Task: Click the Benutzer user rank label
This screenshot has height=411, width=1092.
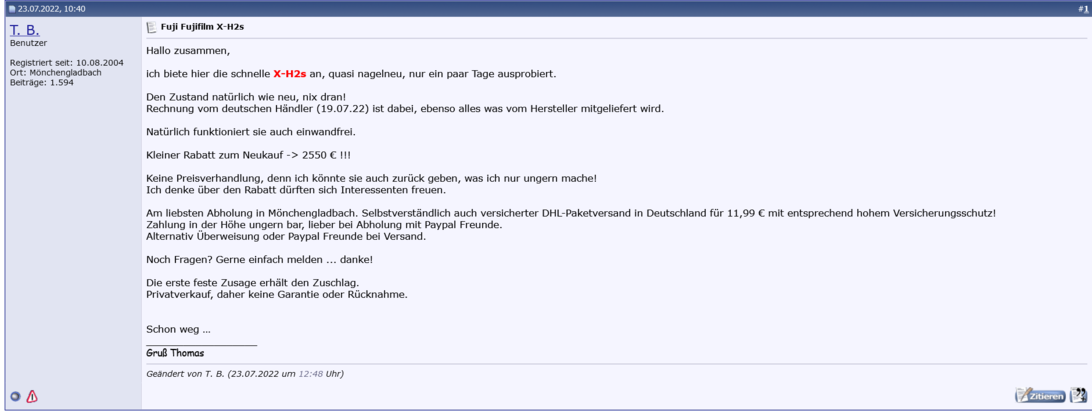Action: coord(27,44)
